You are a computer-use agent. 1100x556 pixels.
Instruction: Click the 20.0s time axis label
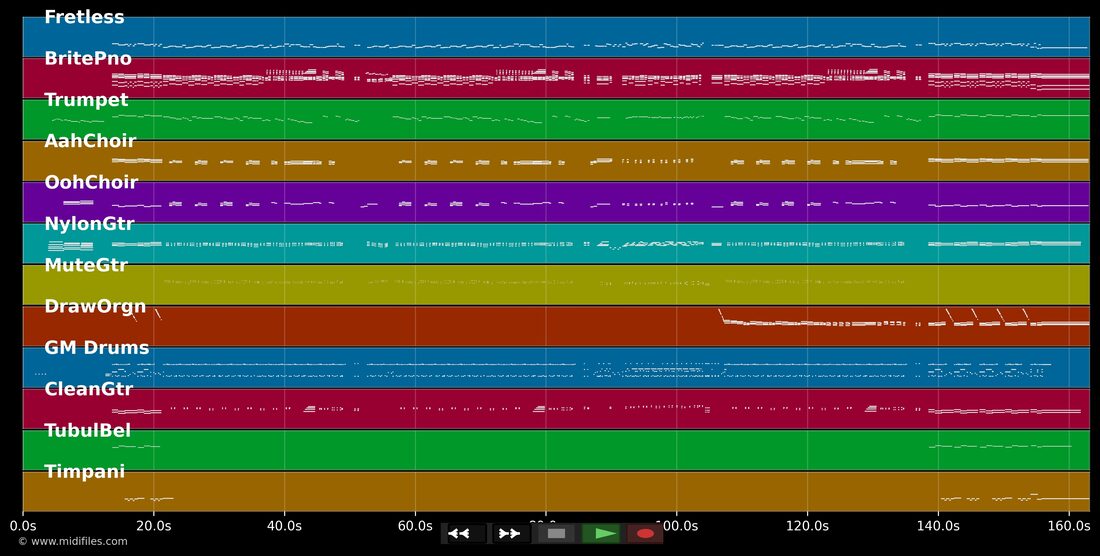pos(154,524)
